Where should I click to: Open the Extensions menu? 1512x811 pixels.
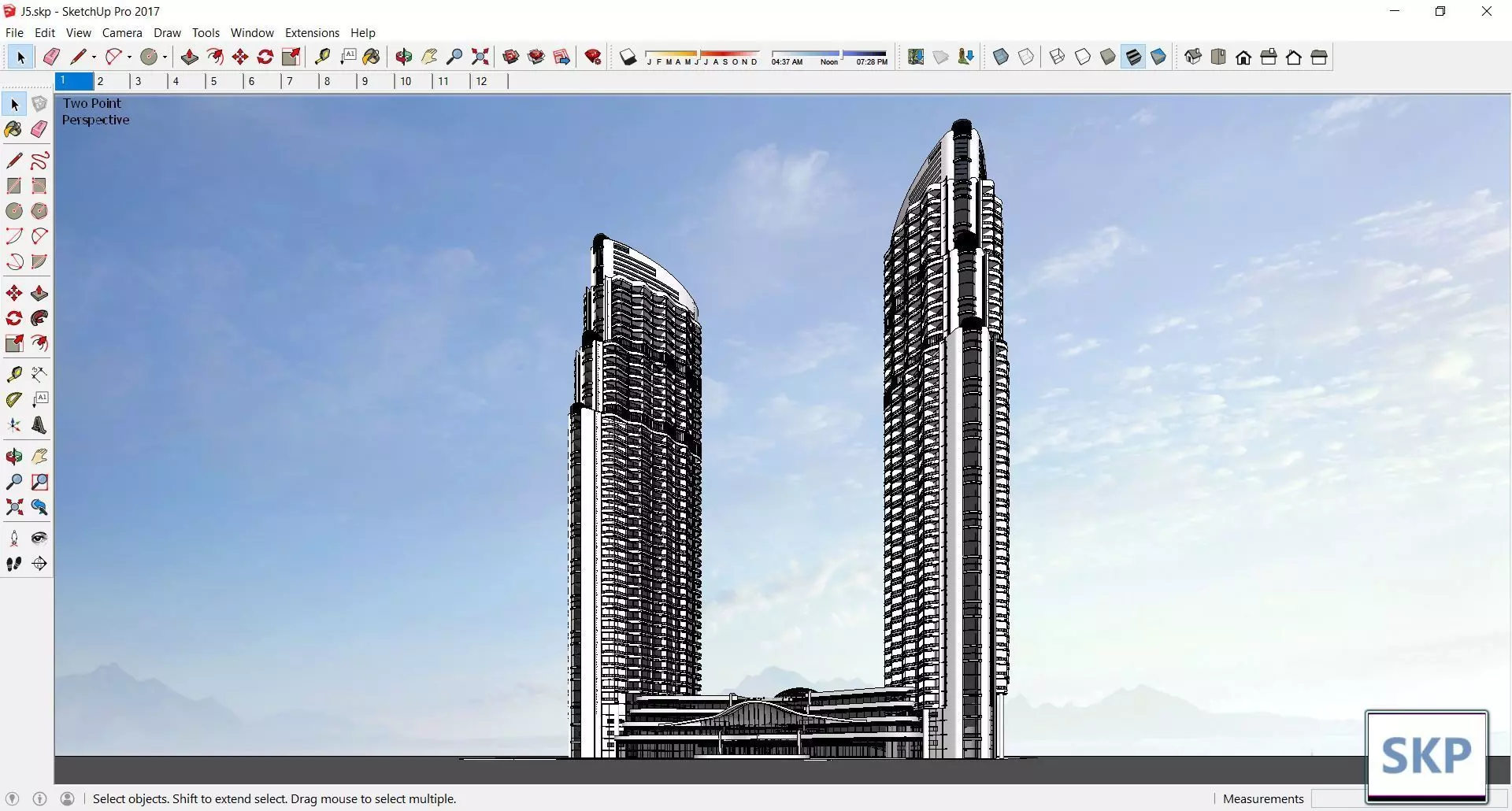click(312, 32)
